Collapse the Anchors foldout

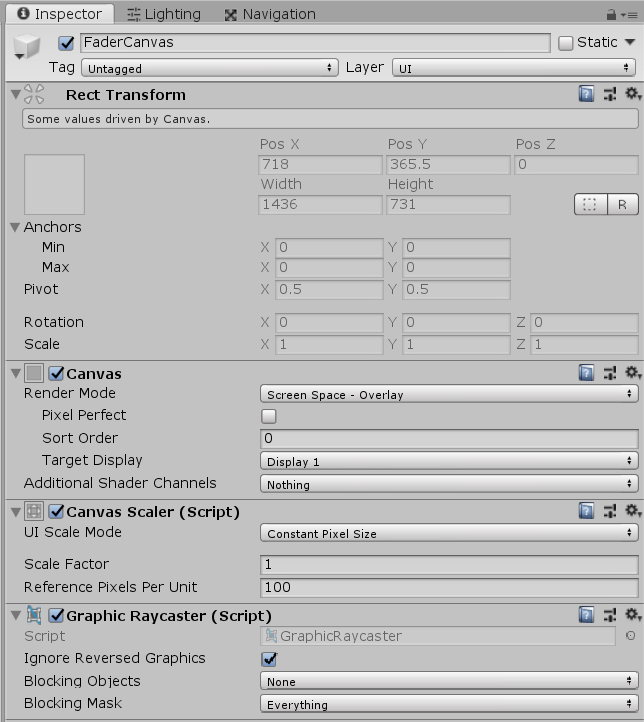(x=15, y=227)
